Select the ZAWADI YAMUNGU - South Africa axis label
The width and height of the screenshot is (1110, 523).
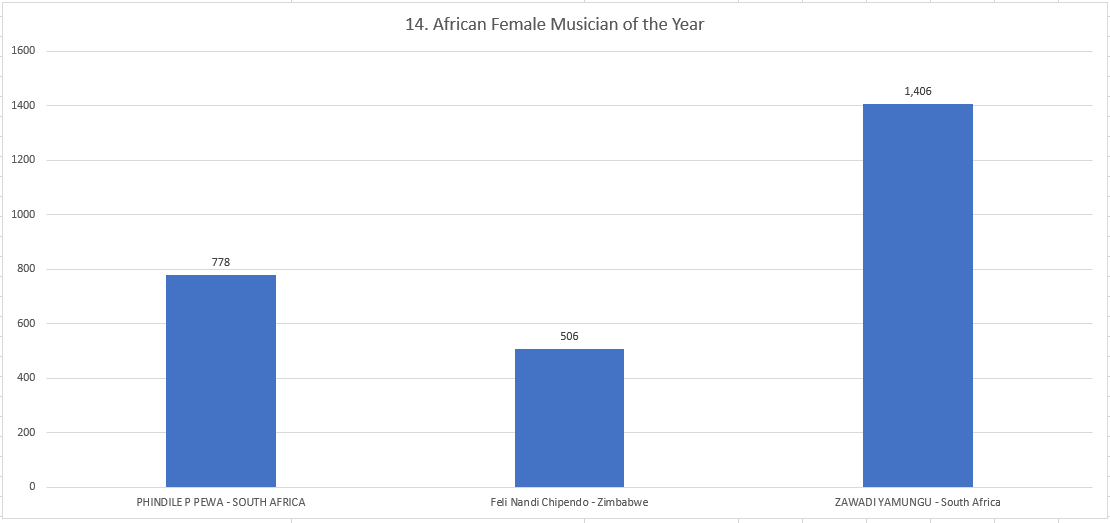pyautogui.click(x=917, y=502)
